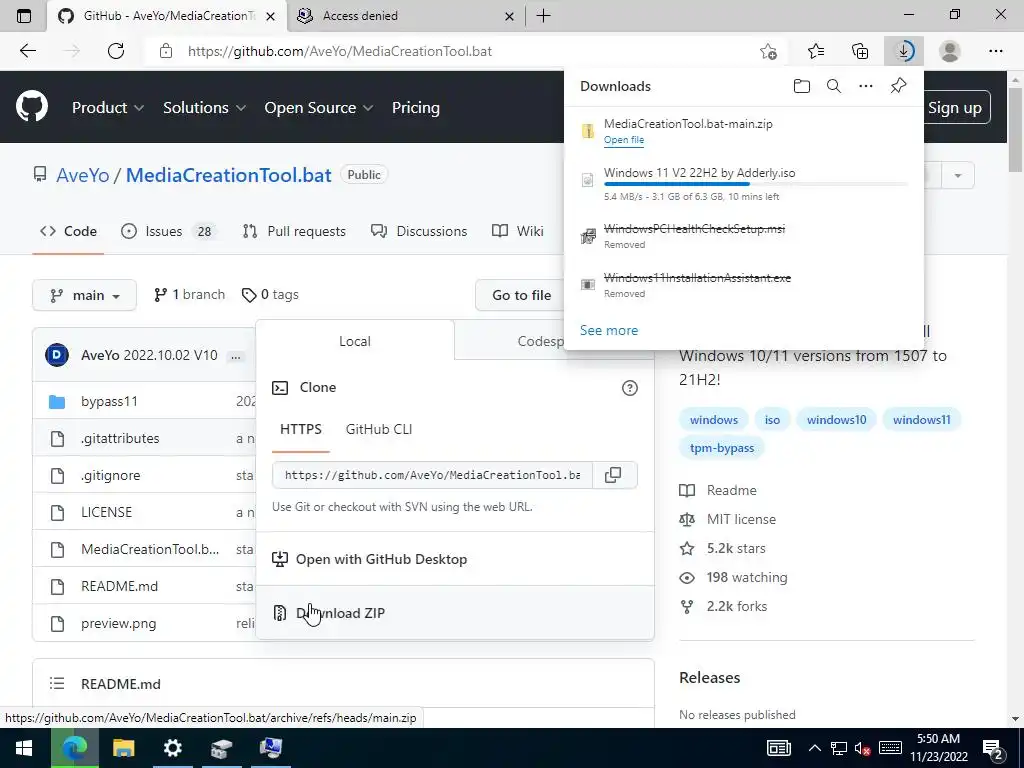Image resolution: width=1024 pixels, height=768 pixels.
Task: Open the main branch selector
Action: pyautogui.click(x=84, y=295)
